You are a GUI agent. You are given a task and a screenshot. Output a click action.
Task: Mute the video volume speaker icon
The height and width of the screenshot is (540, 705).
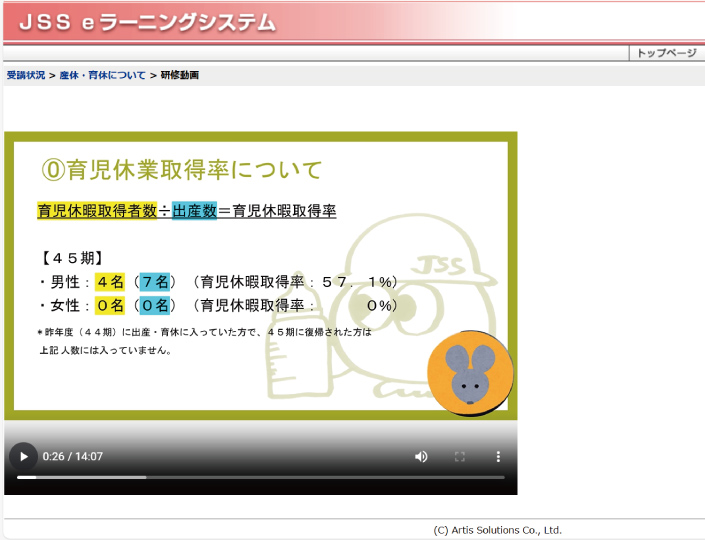(421, 457)
